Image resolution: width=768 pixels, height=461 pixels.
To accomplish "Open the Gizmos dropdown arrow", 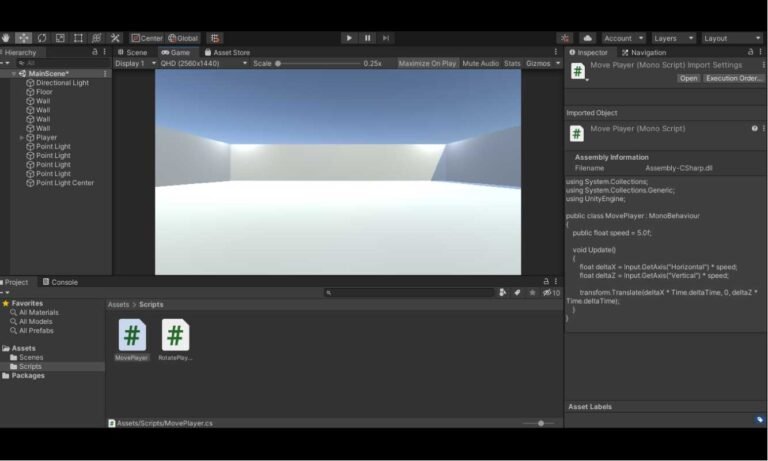I will point(558,63).
